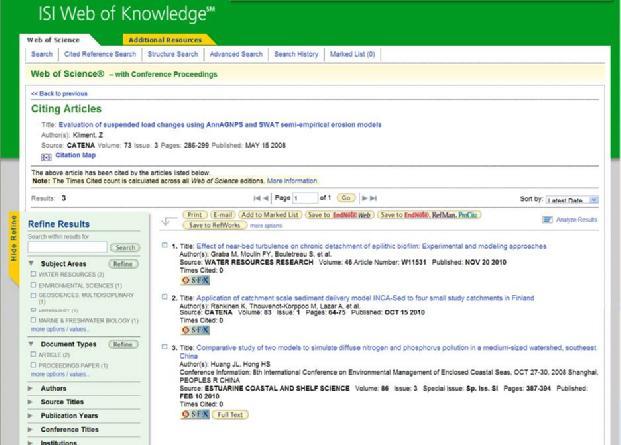Tick the Environmental Sciences checkbox
The width and height of the screenshot is (621, 445).
33,285
